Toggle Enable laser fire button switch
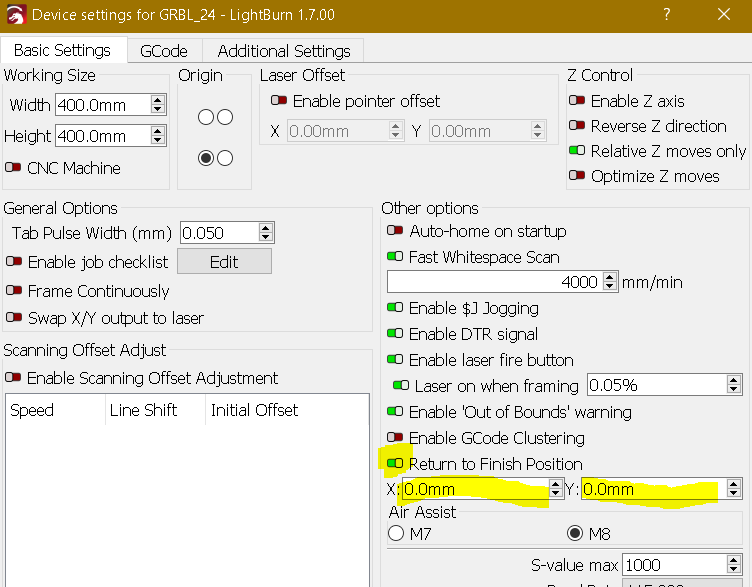Screen dimensions: 752x587 pos(395,359)
